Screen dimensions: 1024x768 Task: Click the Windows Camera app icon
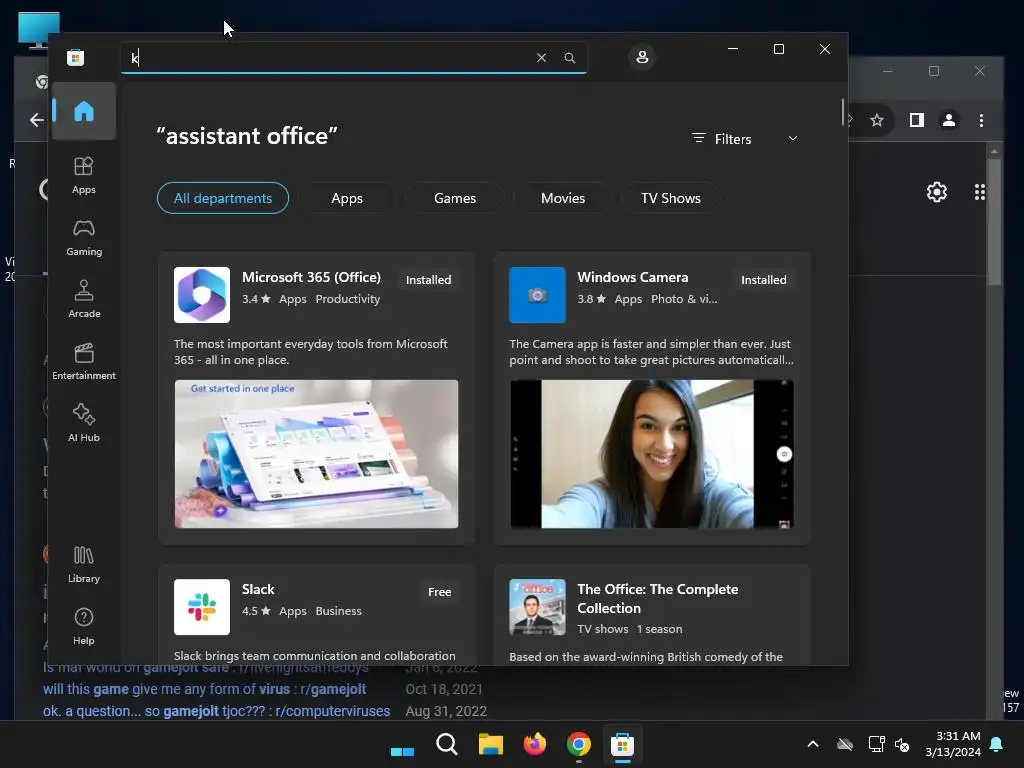point(537,295)
